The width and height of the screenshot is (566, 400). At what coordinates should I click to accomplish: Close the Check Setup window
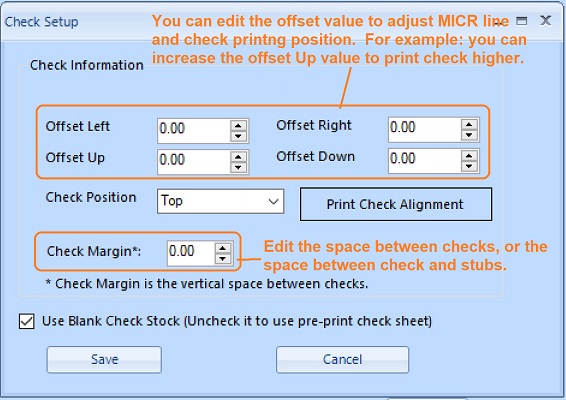(545, 21)
